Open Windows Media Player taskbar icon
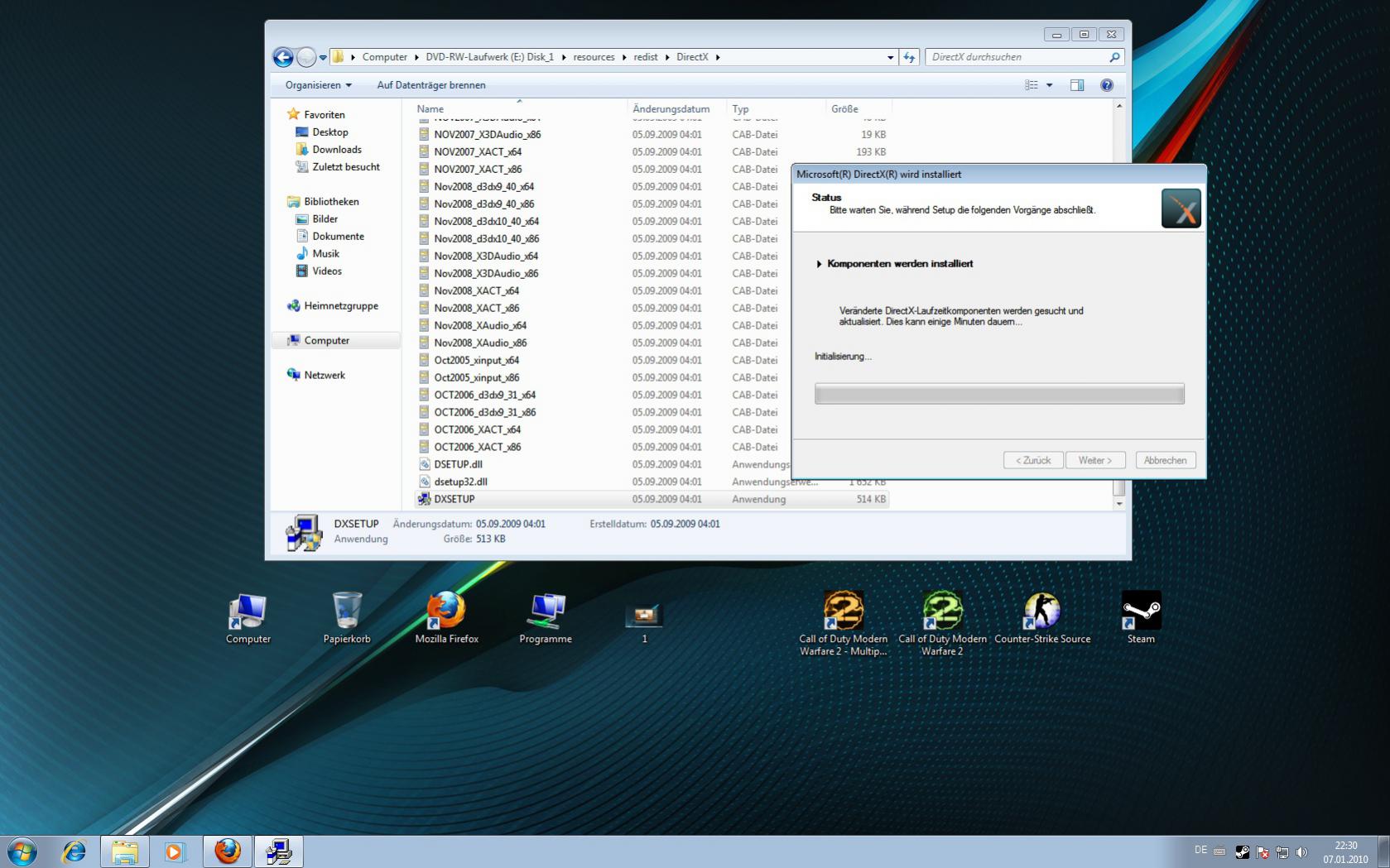The height and width of the screenshot is (868, 1390). 175,851
